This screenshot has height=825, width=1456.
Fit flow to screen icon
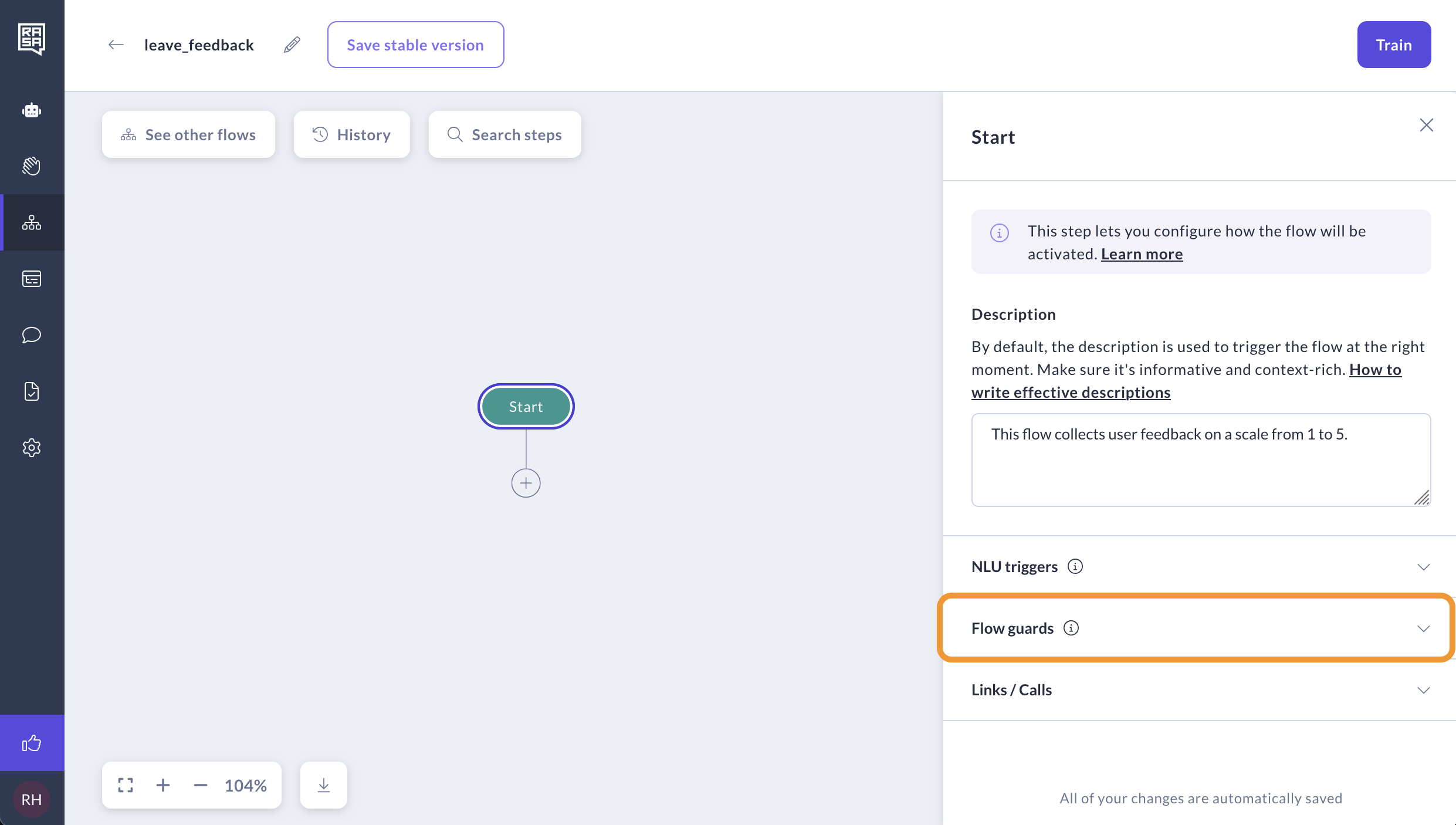[126, 785]
